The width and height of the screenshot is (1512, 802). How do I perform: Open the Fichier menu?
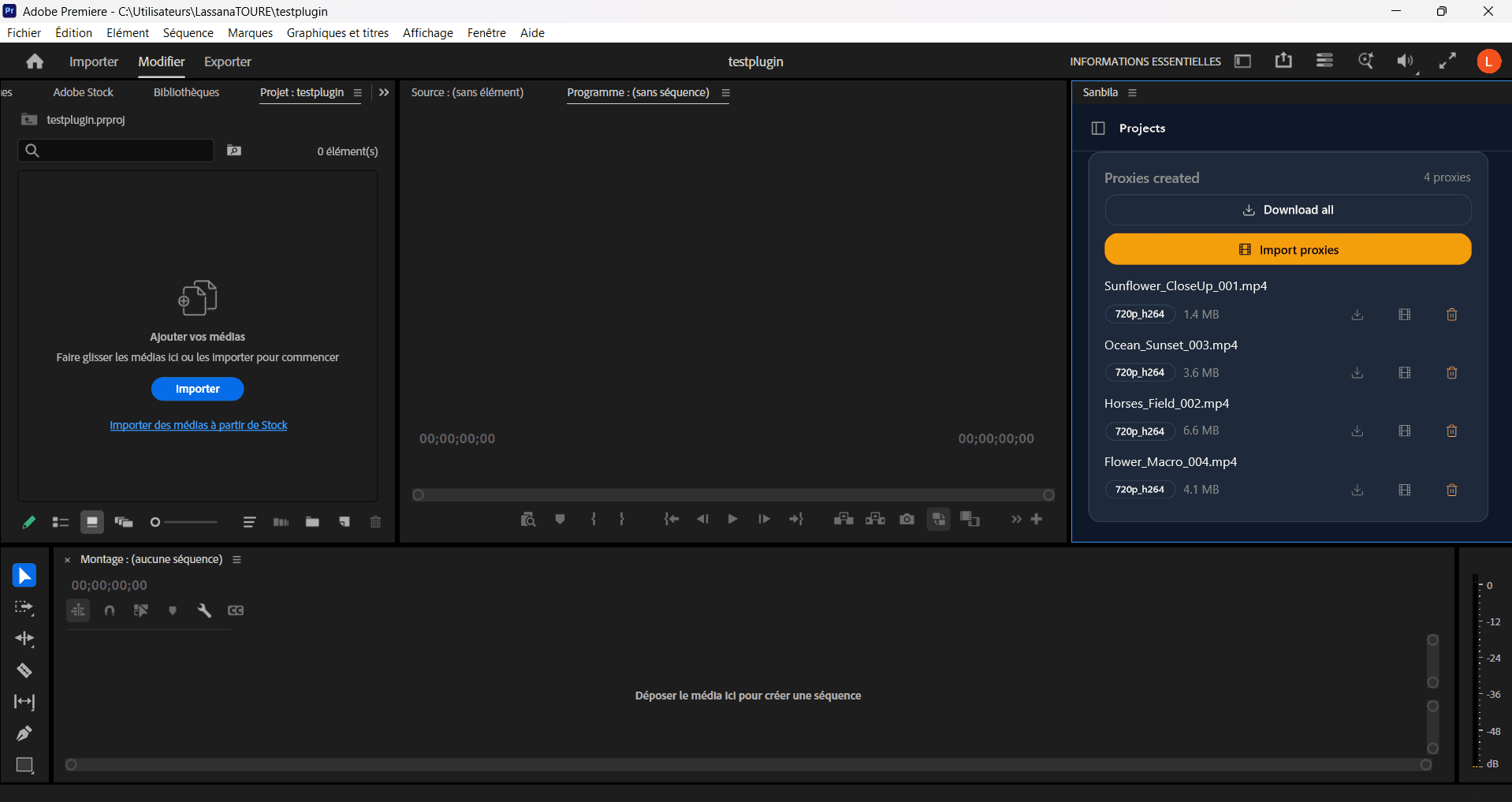(24, 33)
